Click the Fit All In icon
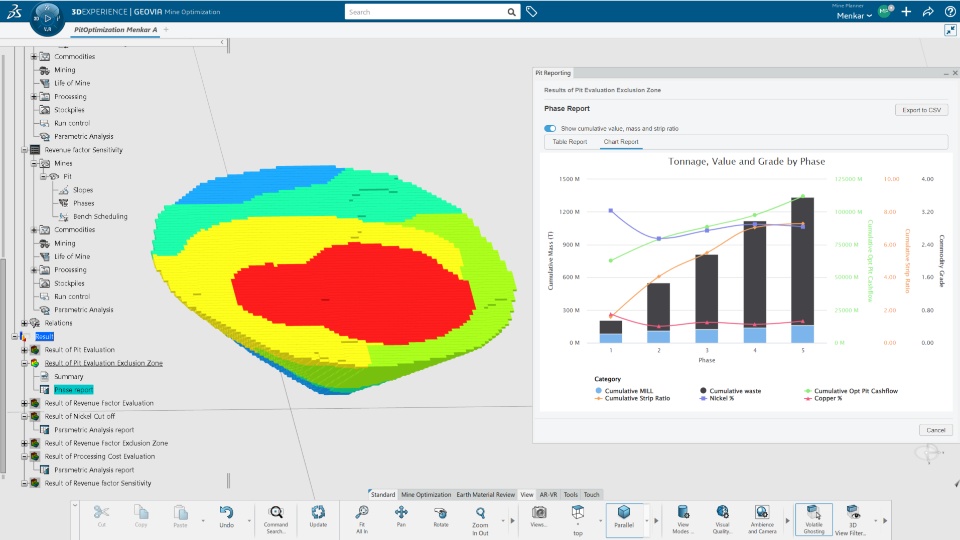The height and width of the screenshot is (540, 960). [x=362, y=512]
